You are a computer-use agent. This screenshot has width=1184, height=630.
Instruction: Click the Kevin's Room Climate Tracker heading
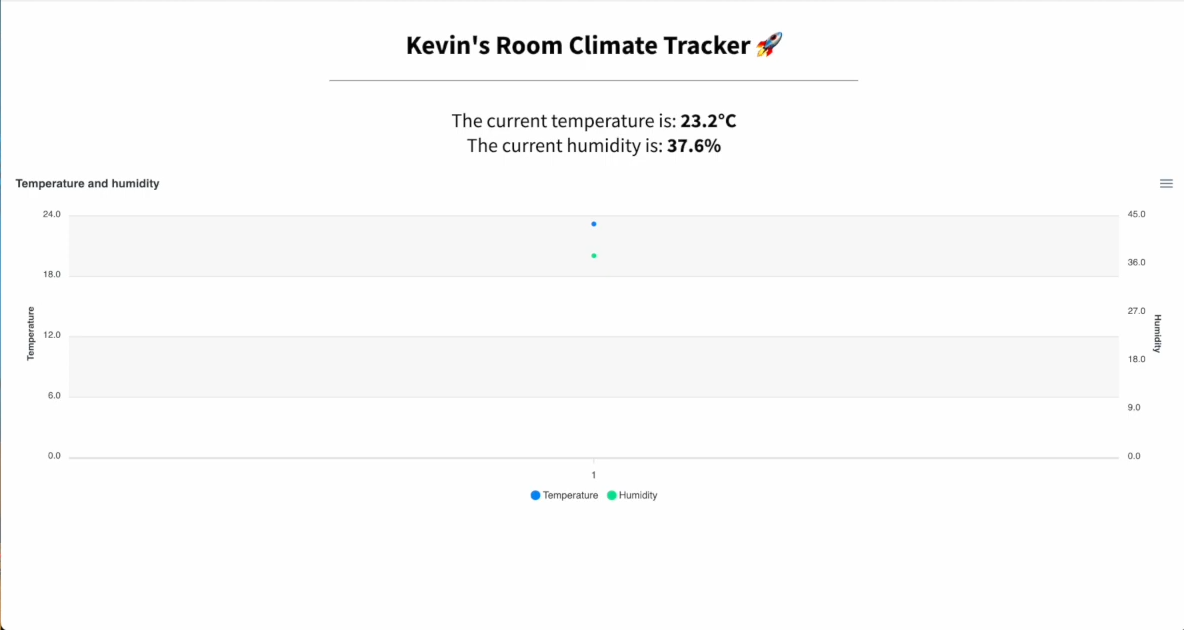coord(578,45)
